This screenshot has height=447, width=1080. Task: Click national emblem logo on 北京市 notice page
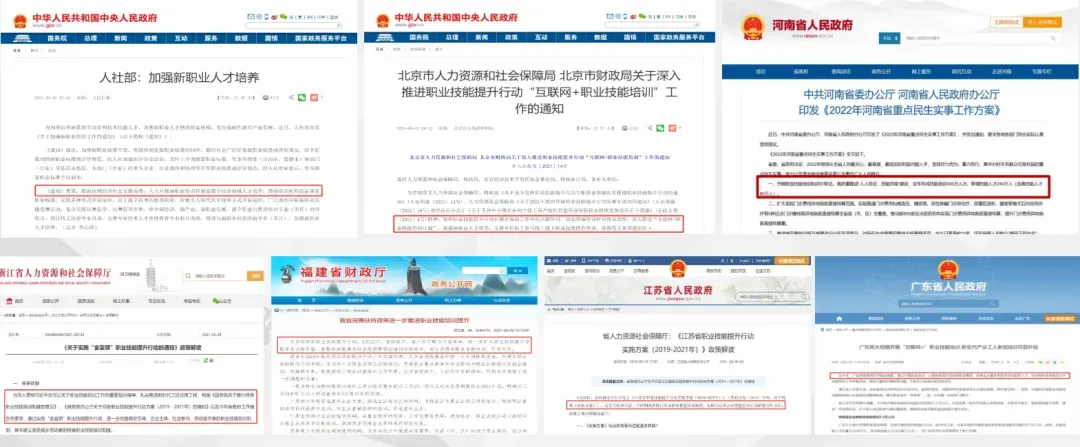(x=382, y=21)
